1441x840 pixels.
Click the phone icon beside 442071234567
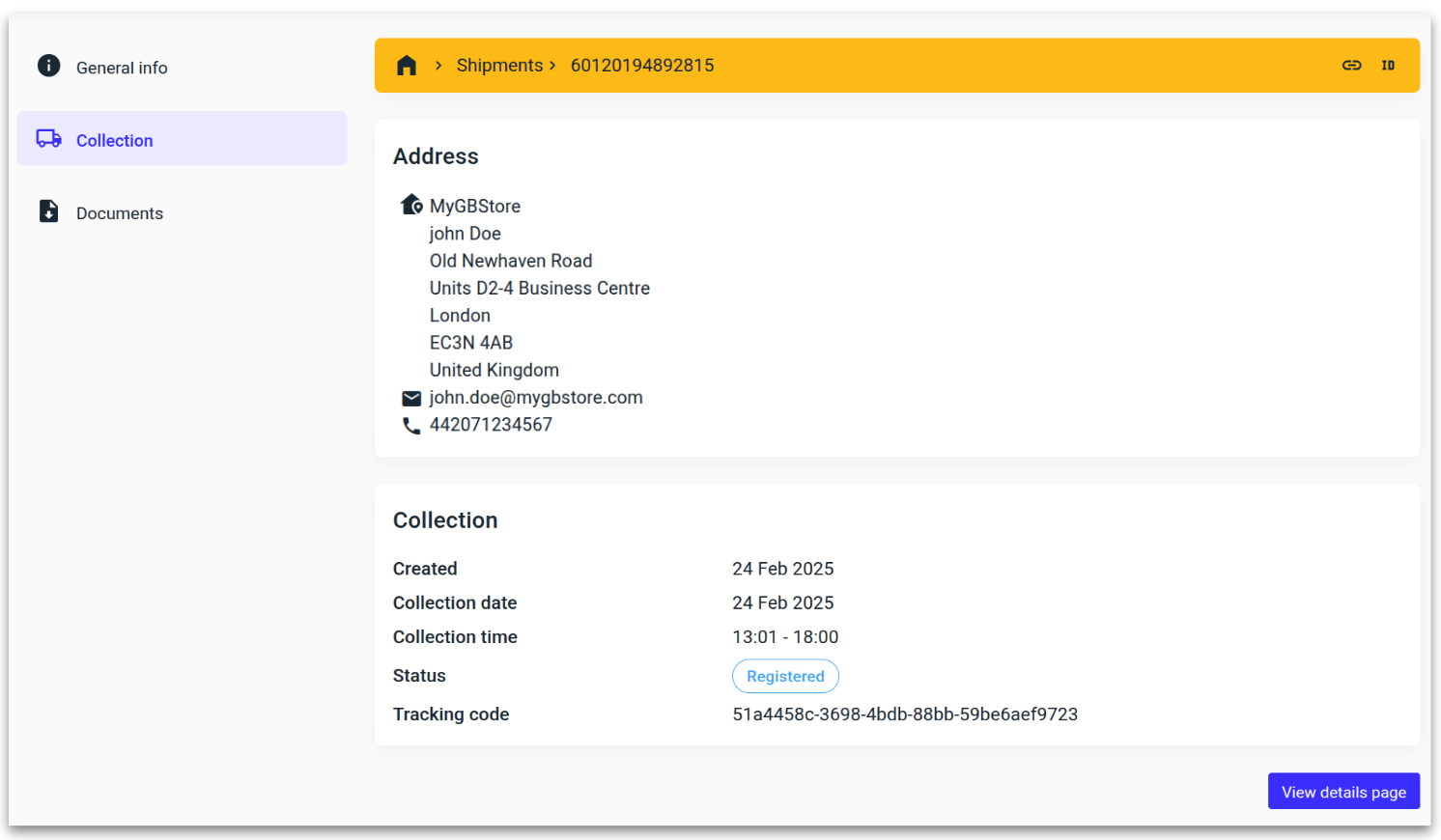tap(411, 425)
